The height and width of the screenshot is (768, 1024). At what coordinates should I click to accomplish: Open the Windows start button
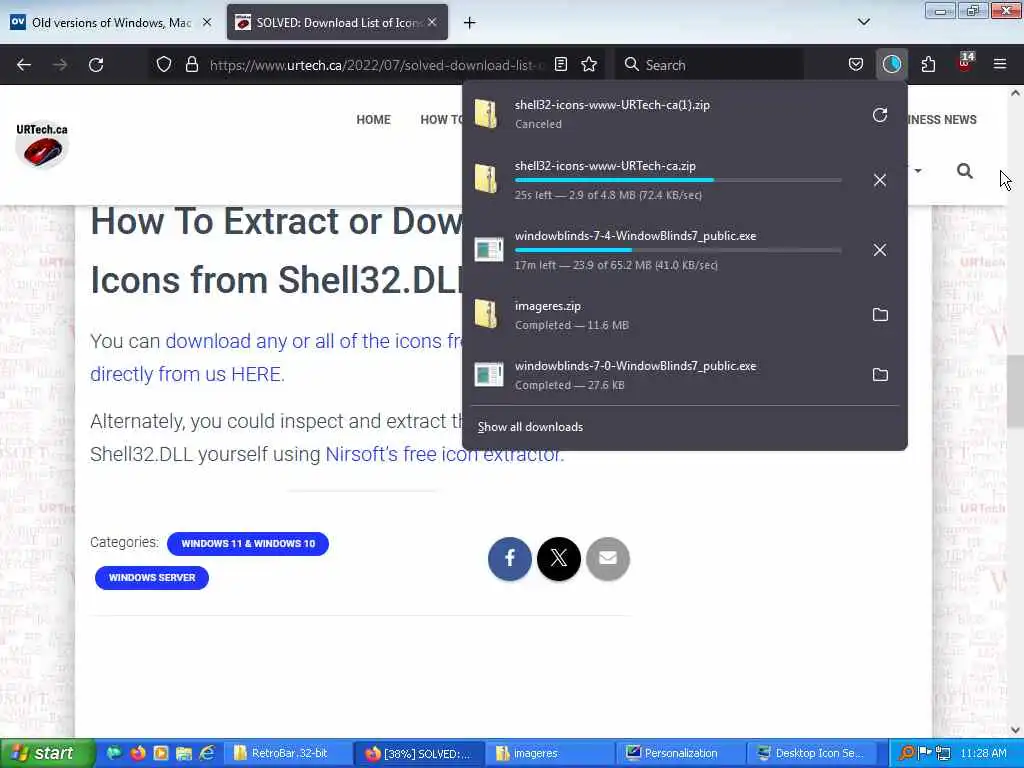47,754
